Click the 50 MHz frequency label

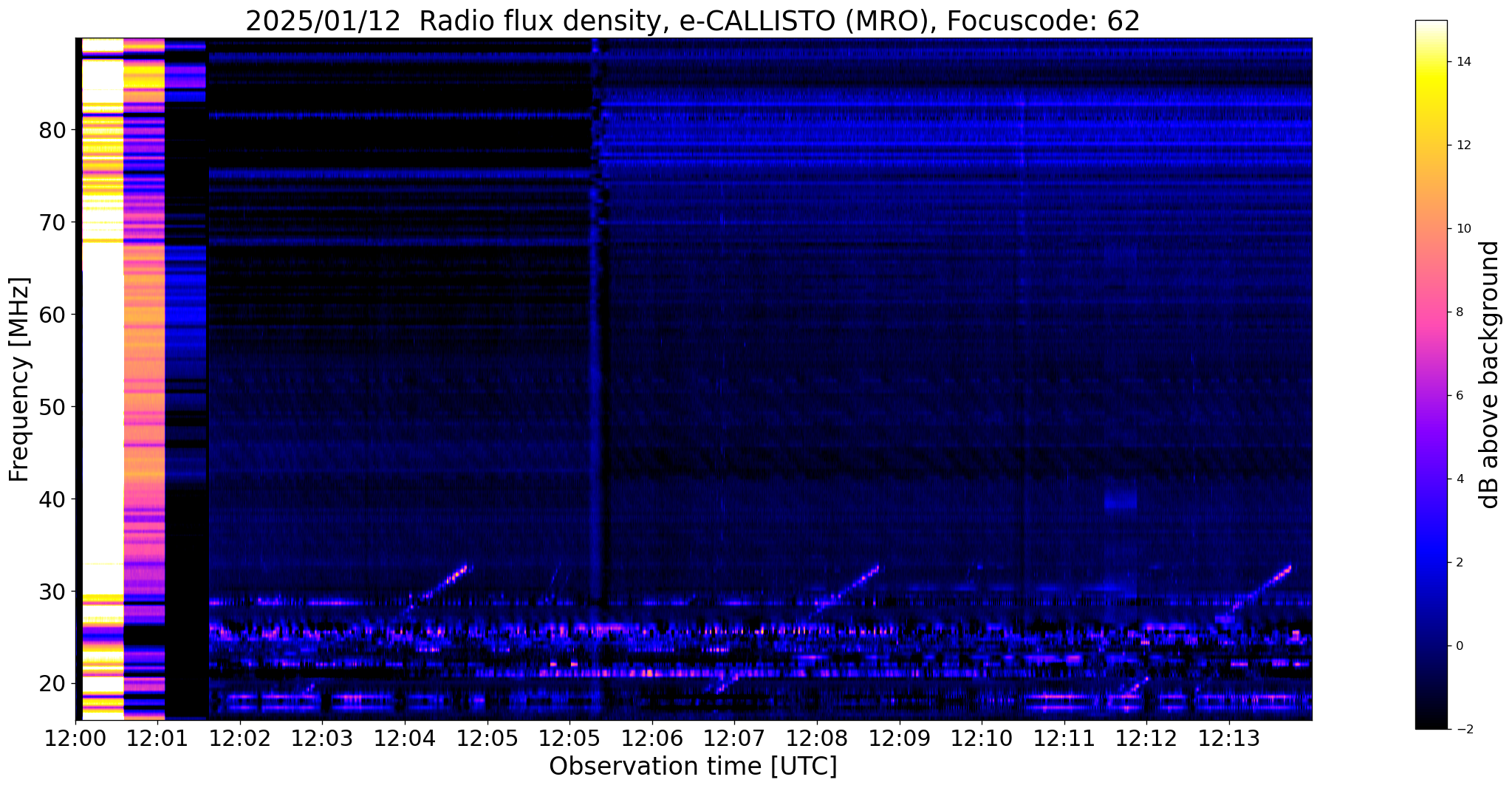52,407
